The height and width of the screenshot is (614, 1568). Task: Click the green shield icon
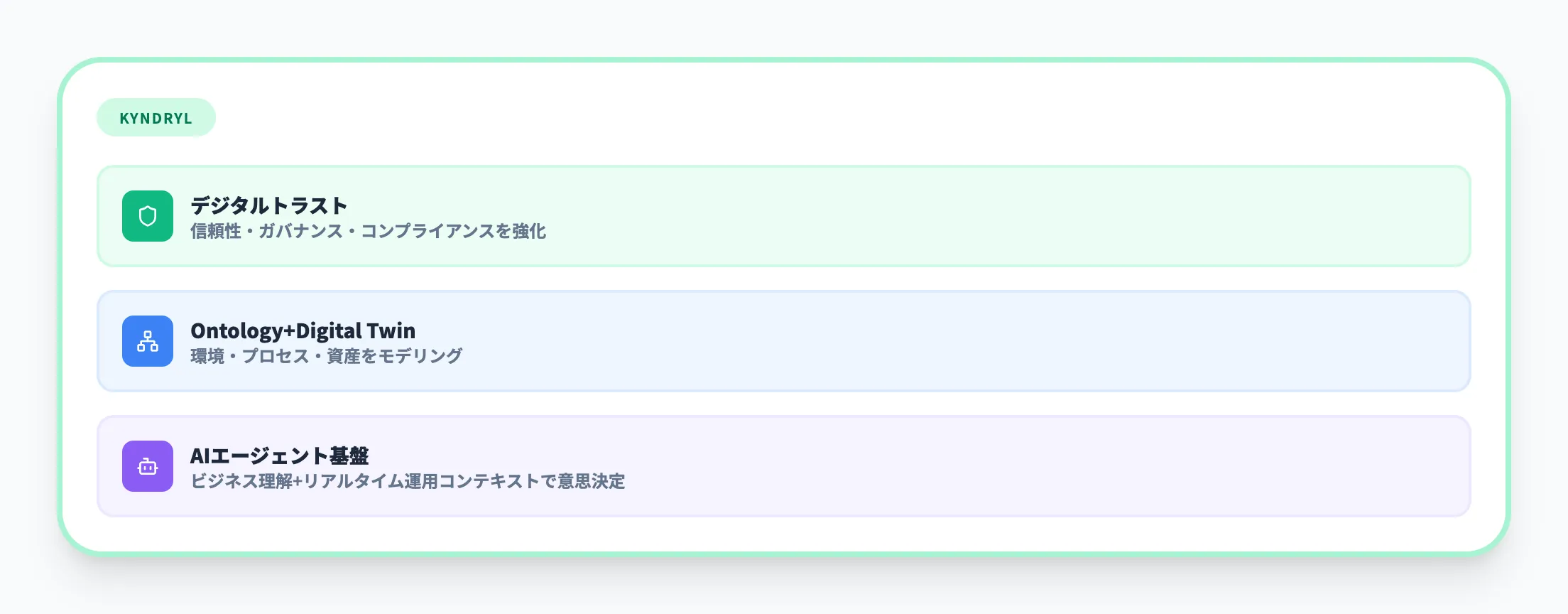148,216
